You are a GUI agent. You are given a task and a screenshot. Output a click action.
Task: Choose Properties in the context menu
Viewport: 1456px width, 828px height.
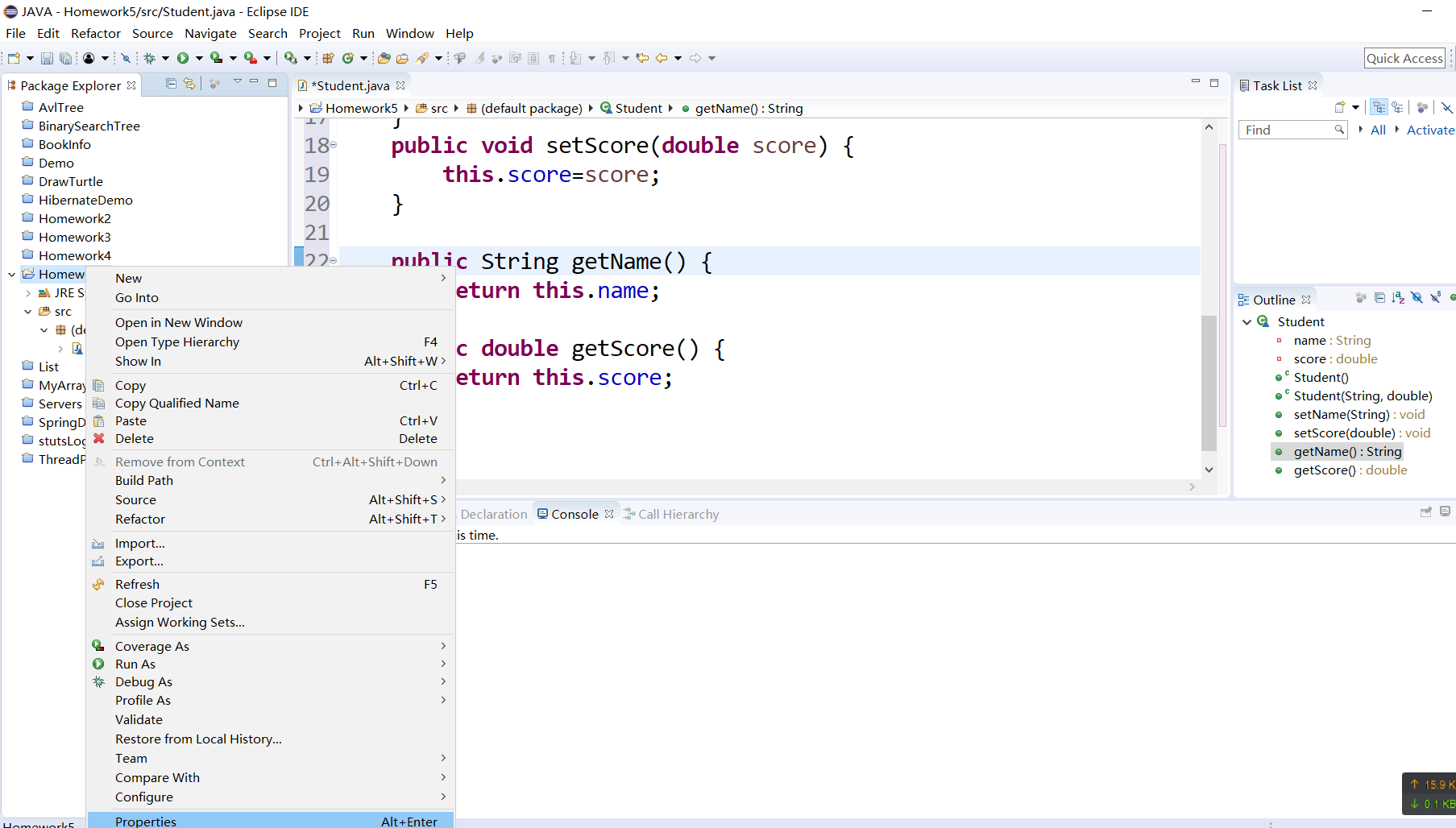pos(272,821)
